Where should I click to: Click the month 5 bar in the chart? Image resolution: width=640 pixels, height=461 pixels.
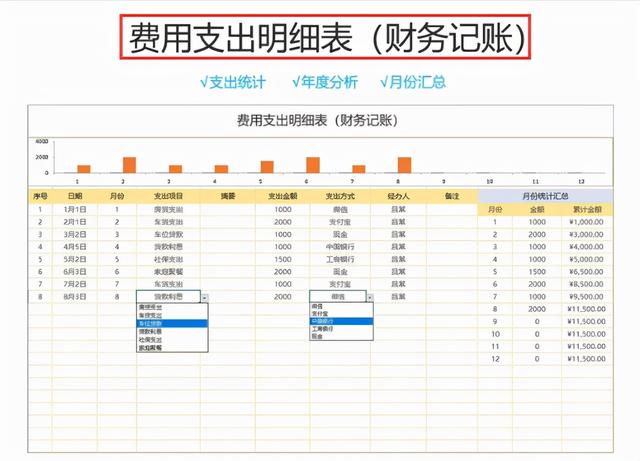click(267, 167)
